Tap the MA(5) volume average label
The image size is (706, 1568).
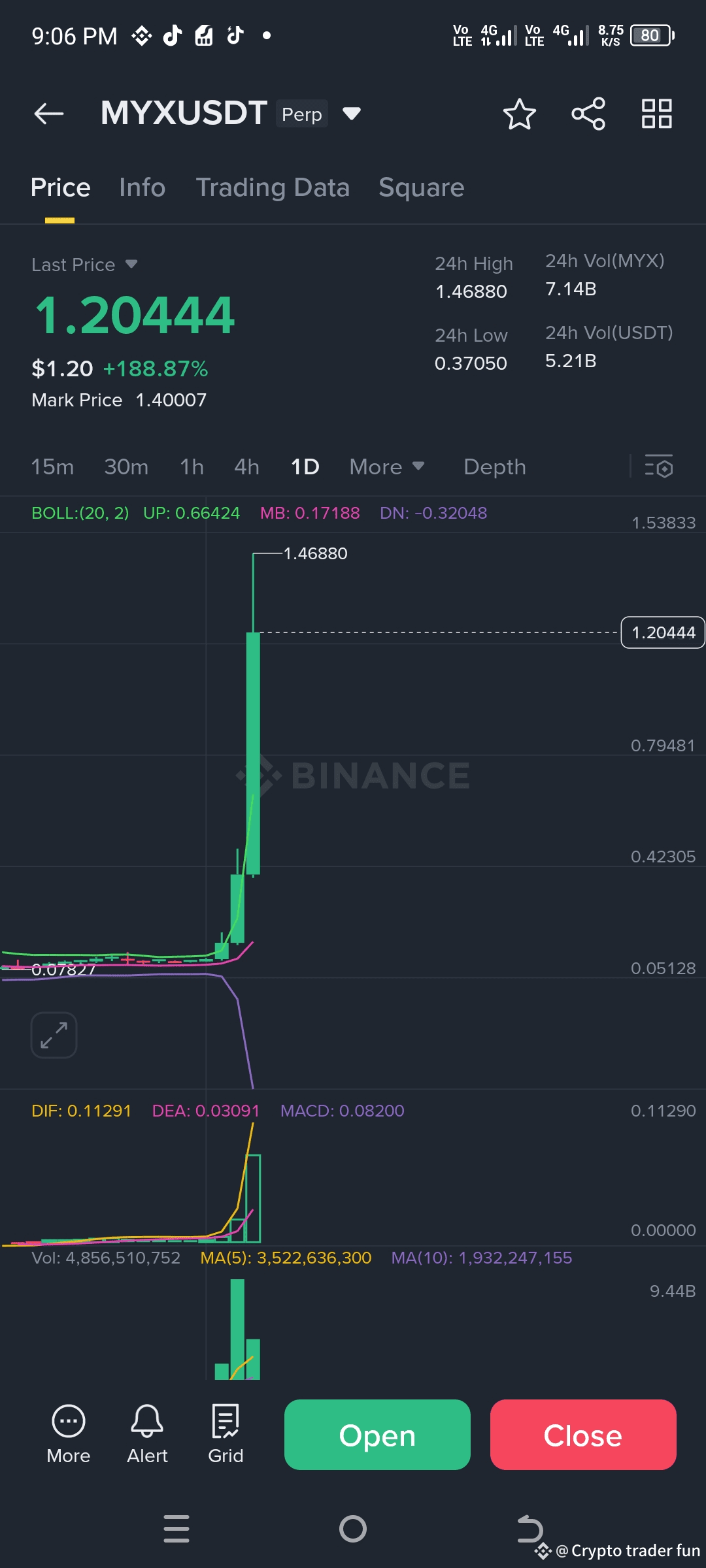tap(286, 1258)
